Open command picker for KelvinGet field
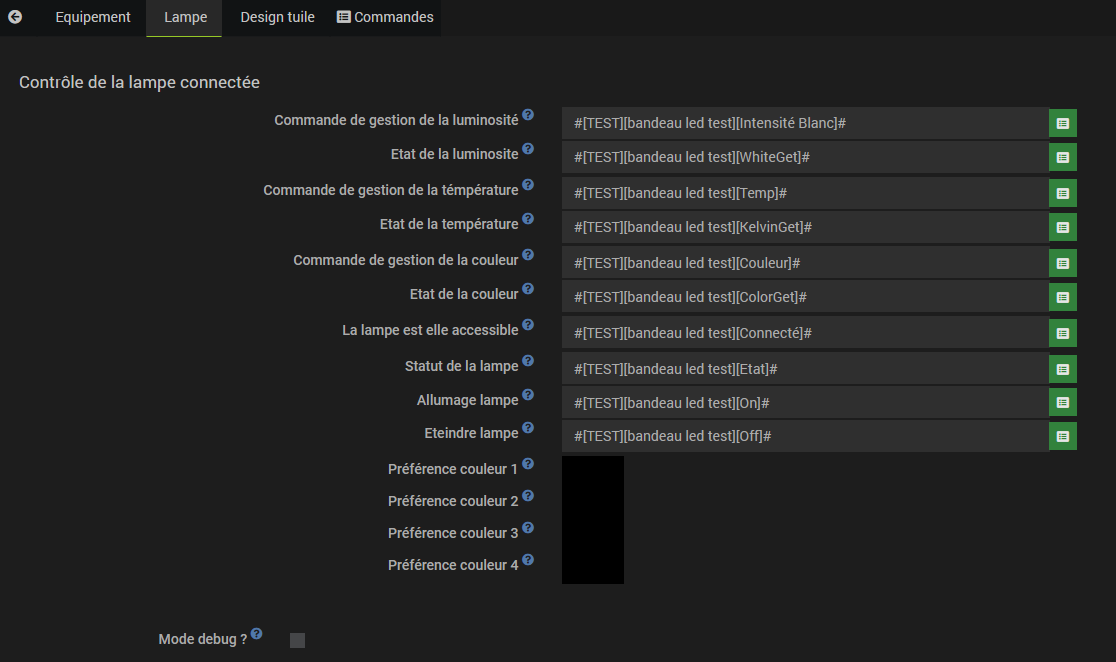 (1063, 227)
